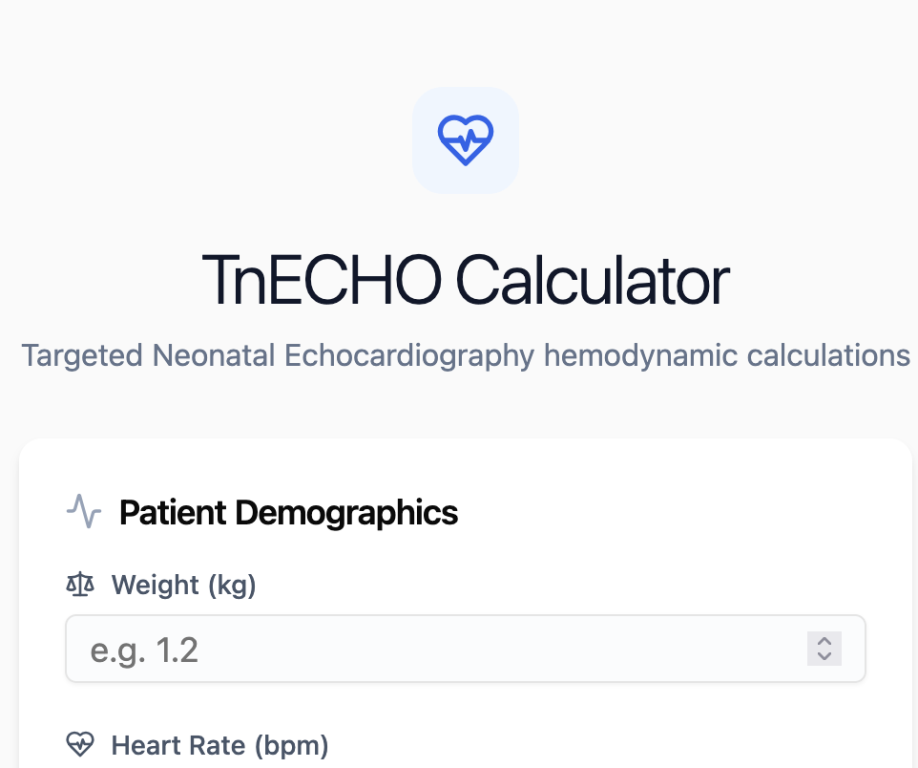
Task: Click the 'e.g. 1.2' placeholder text
Action: (144, 650)
